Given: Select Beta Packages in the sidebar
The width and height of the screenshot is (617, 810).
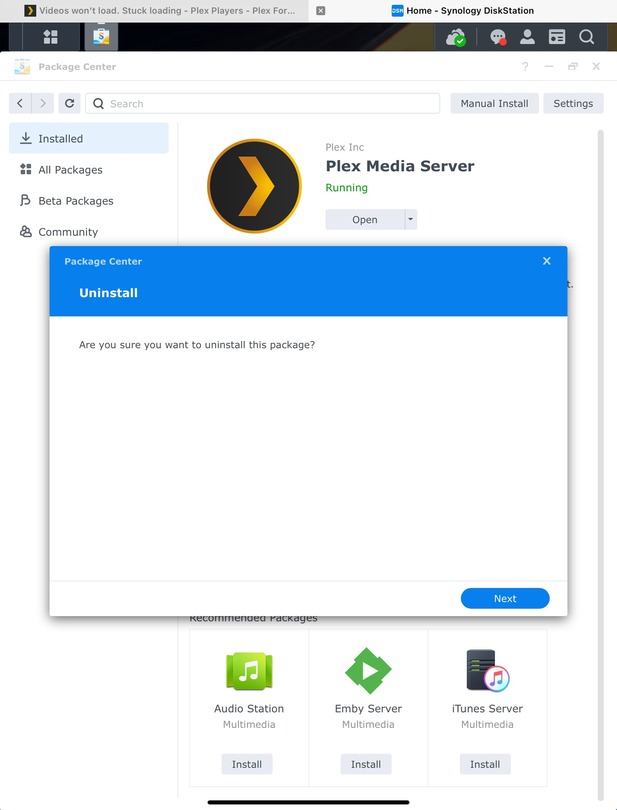Looking at the screenshot, I should (89, 200).
